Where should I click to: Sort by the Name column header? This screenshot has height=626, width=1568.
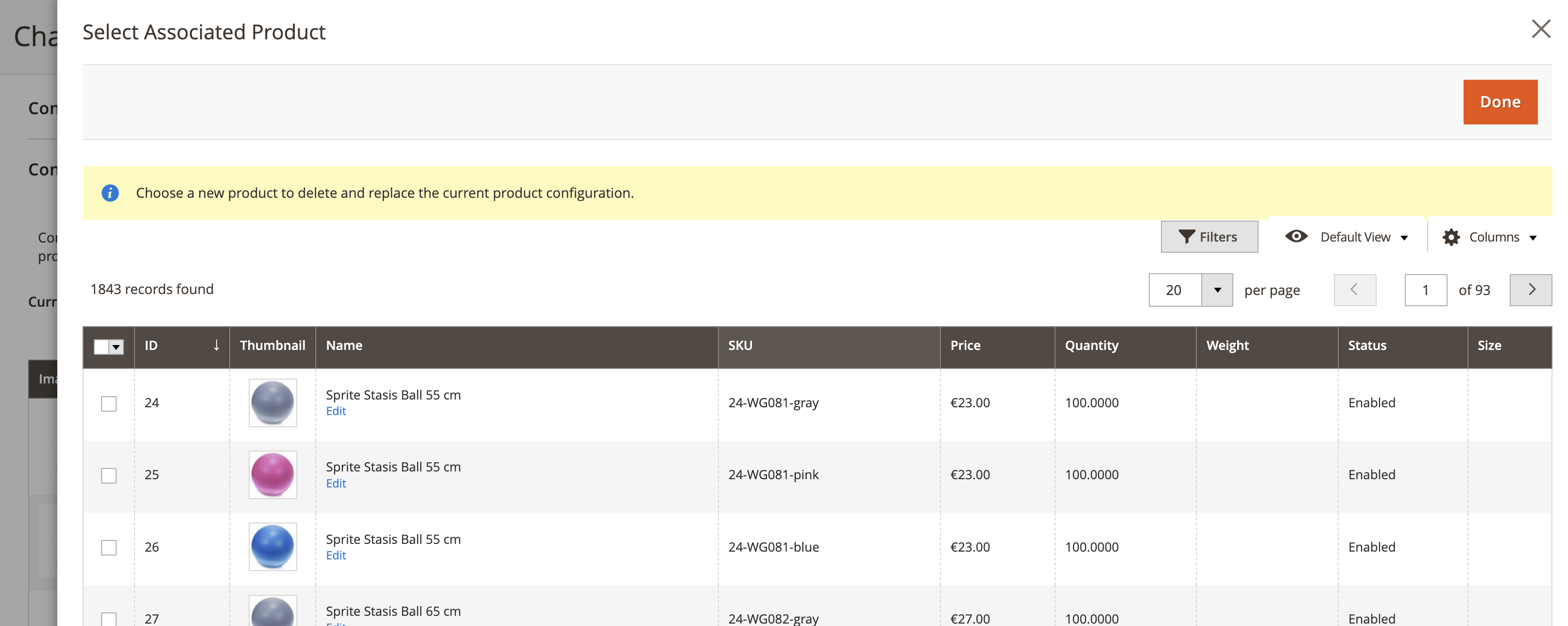point(344,345)
